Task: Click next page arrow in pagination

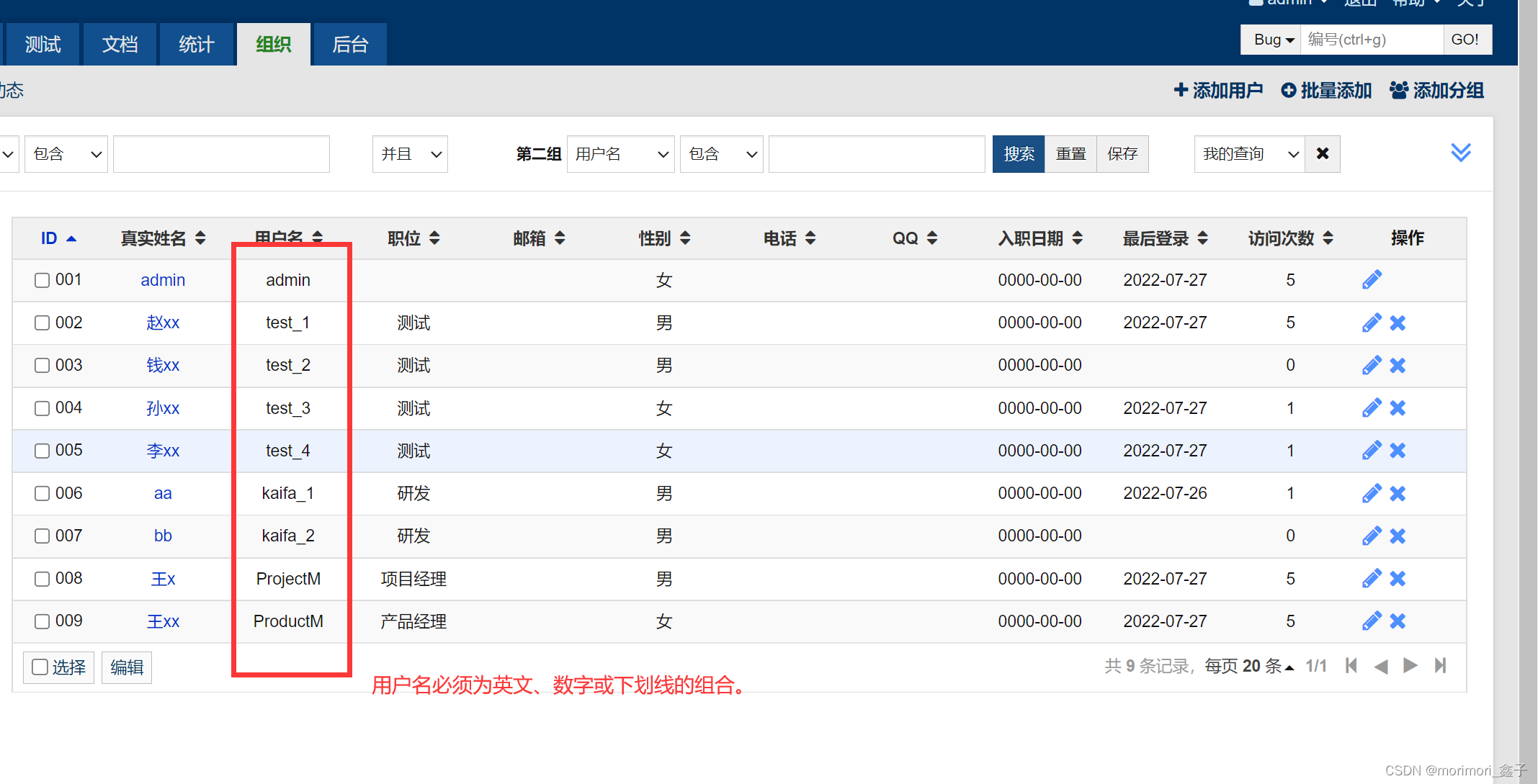Action: (x=1410, y=666)
